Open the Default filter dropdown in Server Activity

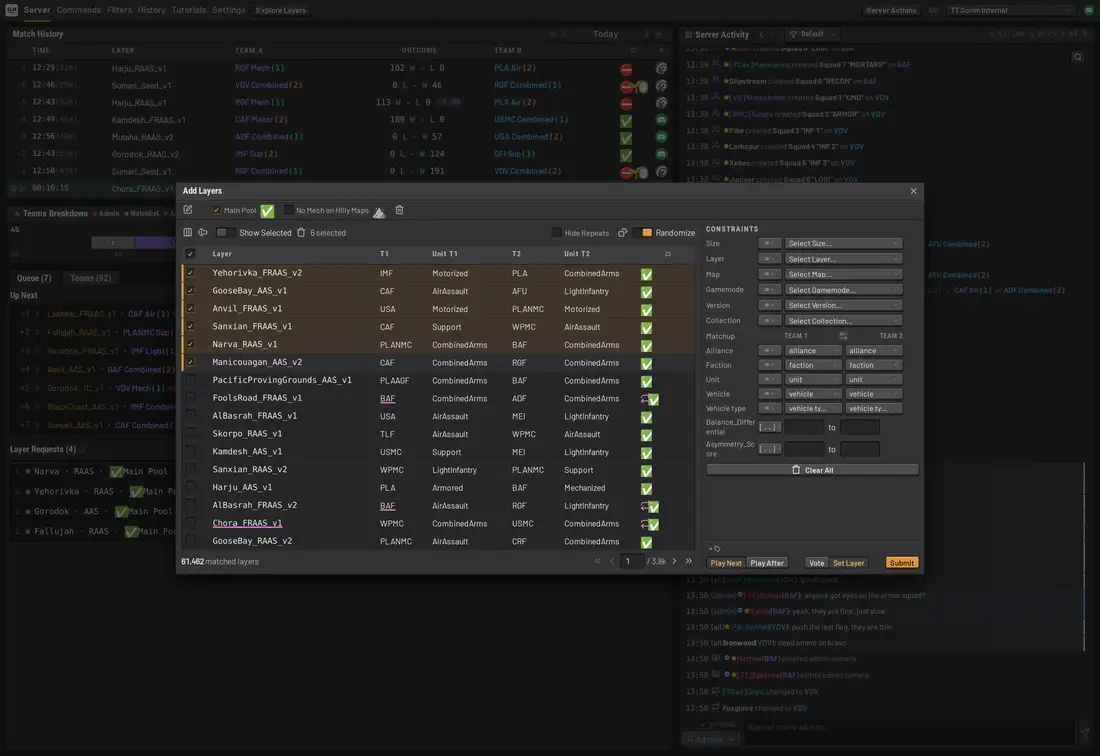click(x=812, y=34)
